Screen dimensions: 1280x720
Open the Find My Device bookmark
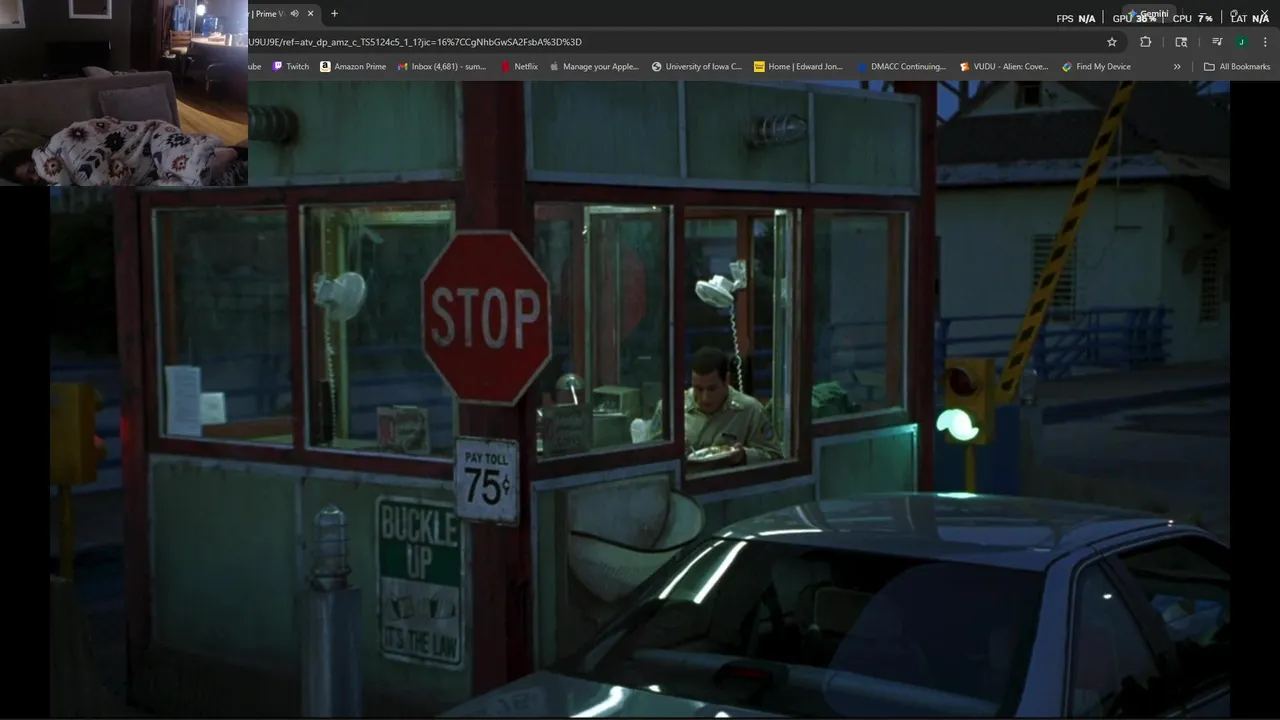pyautogui.click(x=1097, y=67)
